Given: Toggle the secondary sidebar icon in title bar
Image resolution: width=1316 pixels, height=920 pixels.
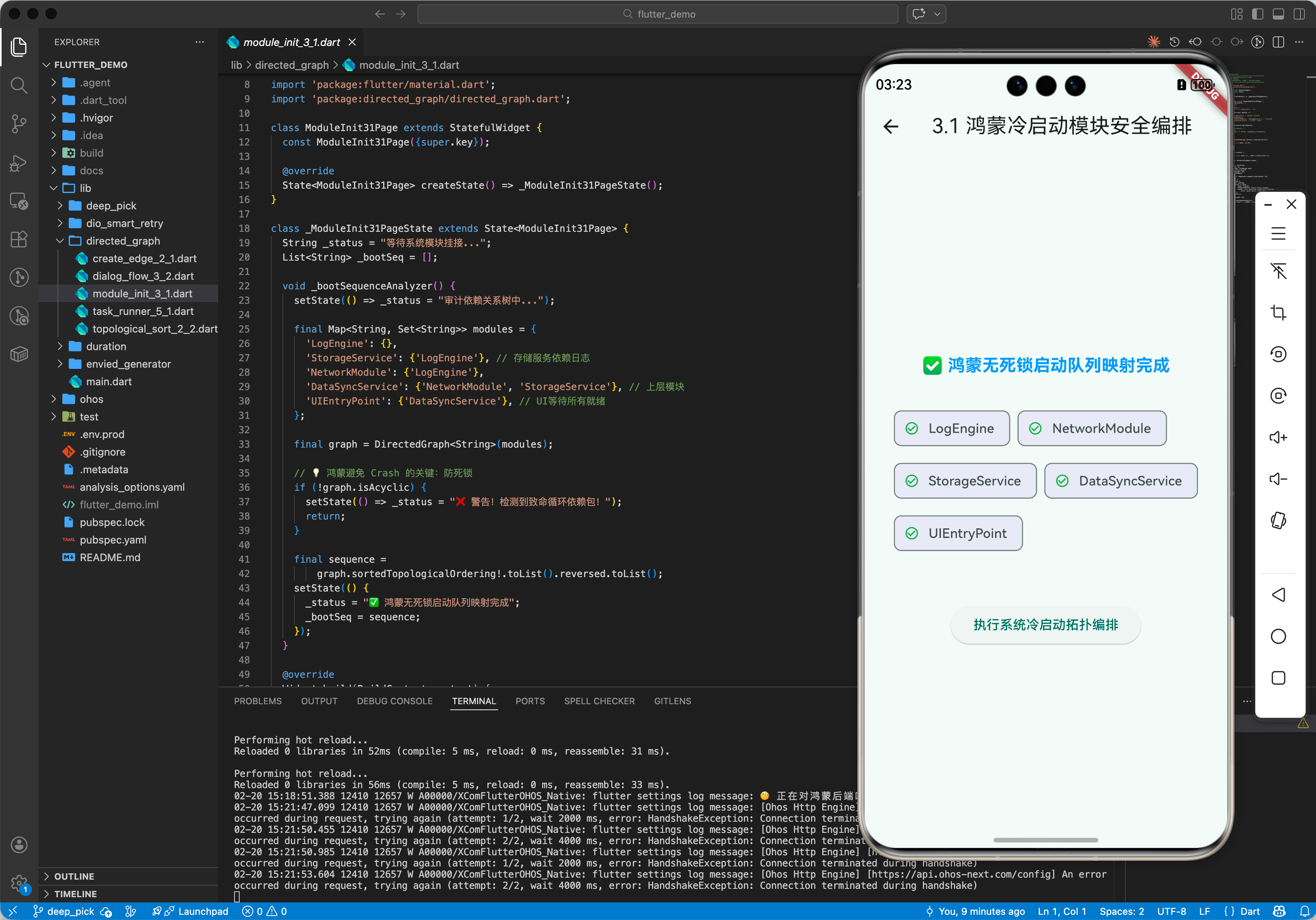Looking at the screenshot, I should 1299,14.
